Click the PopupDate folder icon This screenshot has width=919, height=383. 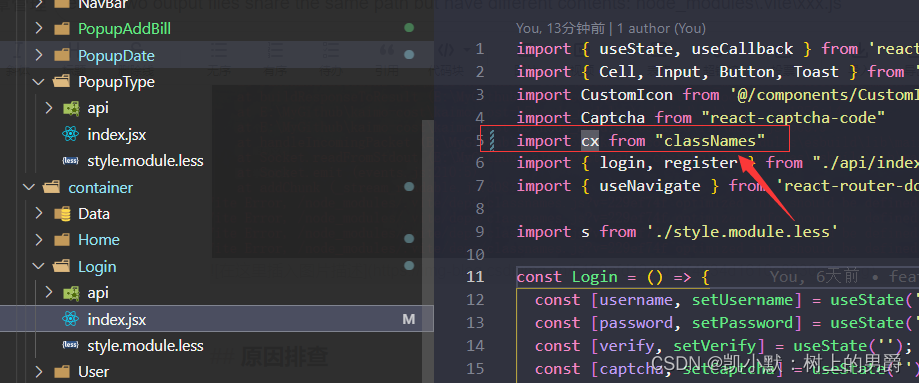click(x=62, y=55)
